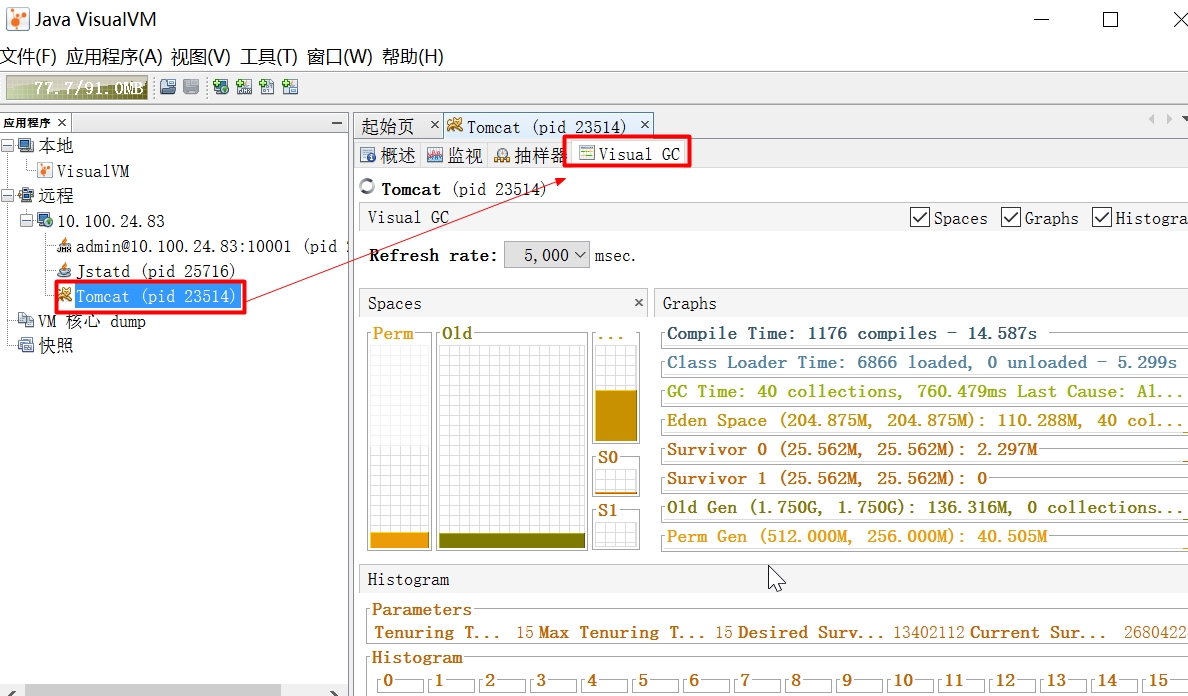Uncheck the Histogram checkbox
The height and width of the screenshot is (696, 1188).
[1102, 217]
